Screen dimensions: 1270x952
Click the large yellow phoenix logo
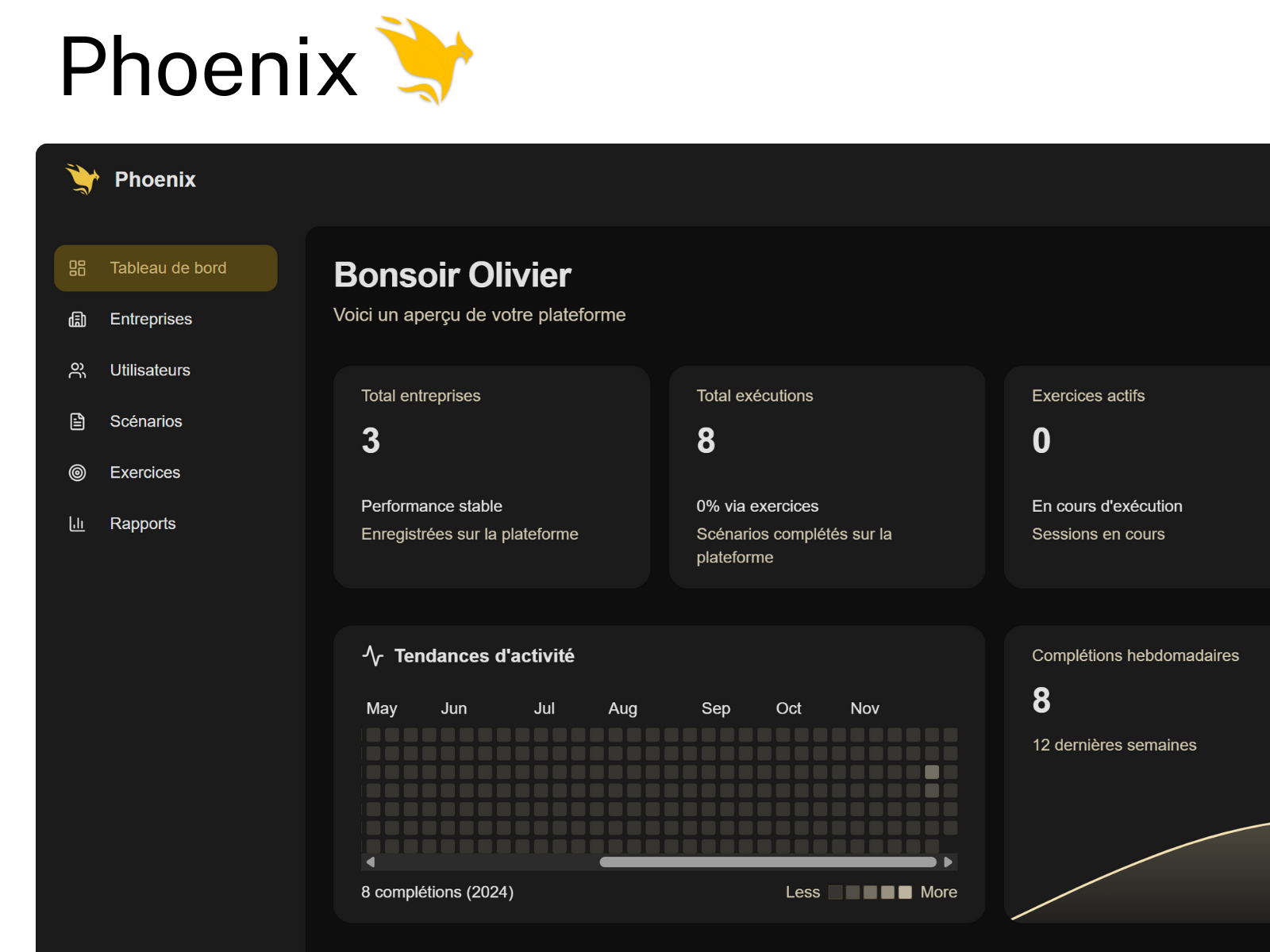point(424,60)
